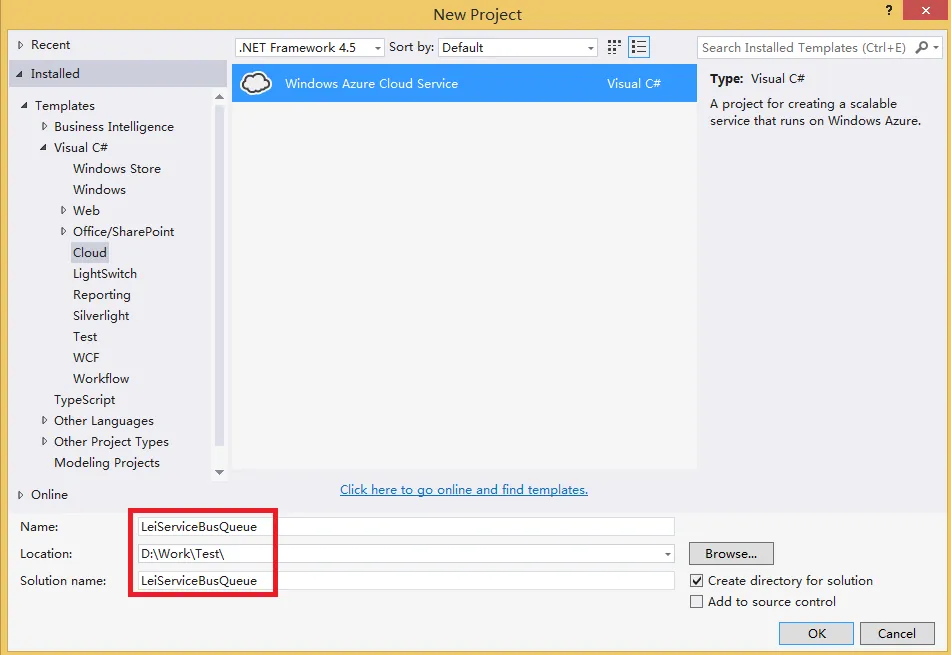The image size is (951, 655).
Task: Expand Other Languages node arrow
Action: tap(44, 420)
